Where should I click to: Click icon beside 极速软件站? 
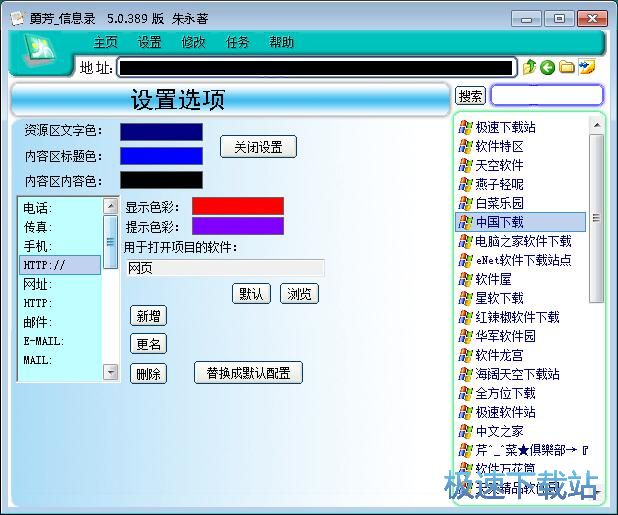(465, 412)
